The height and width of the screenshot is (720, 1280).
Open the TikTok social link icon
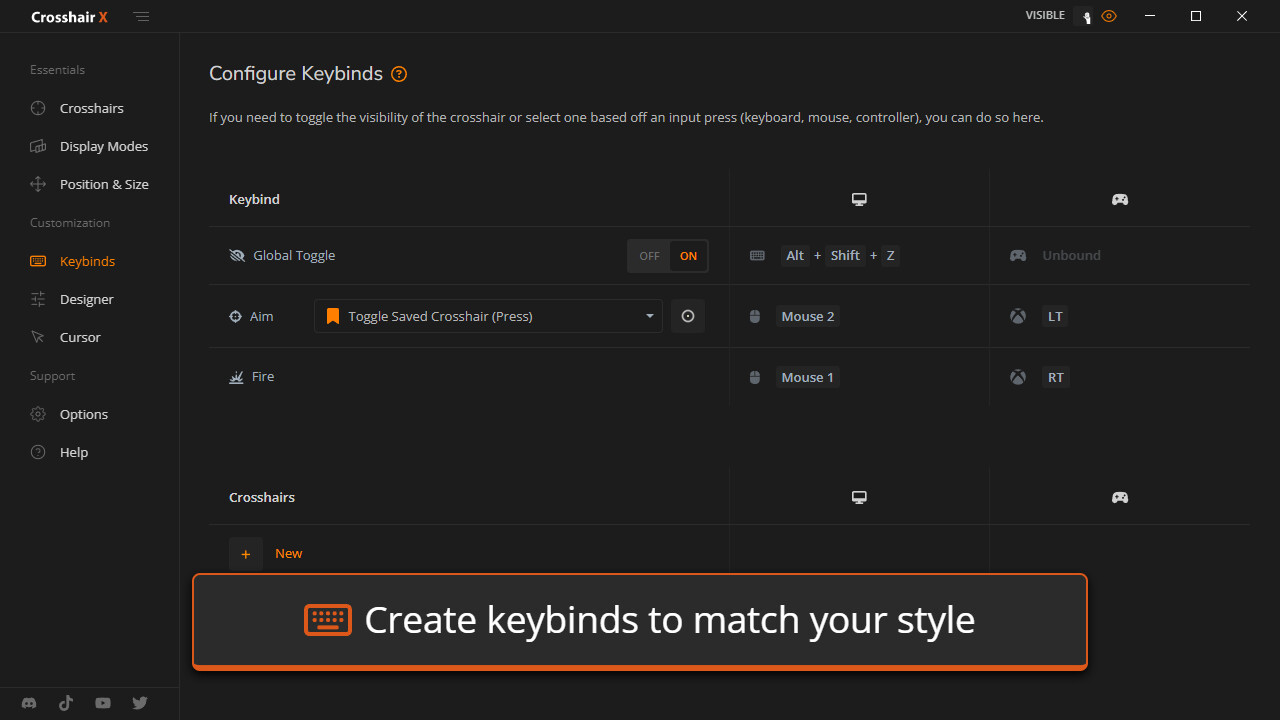tap(66, 703)
